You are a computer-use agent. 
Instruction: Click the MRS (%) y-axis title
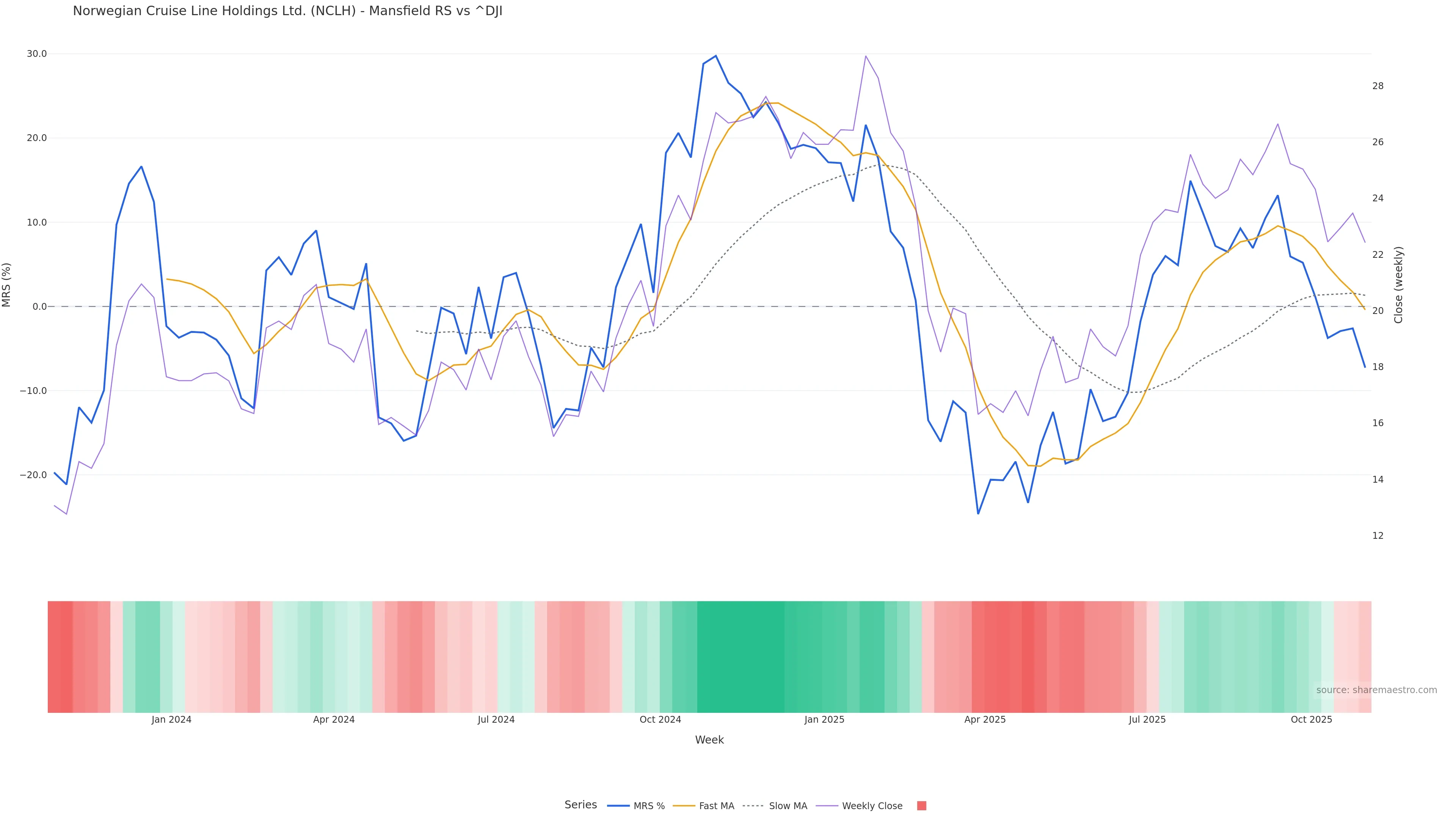(x=7, y=285)
